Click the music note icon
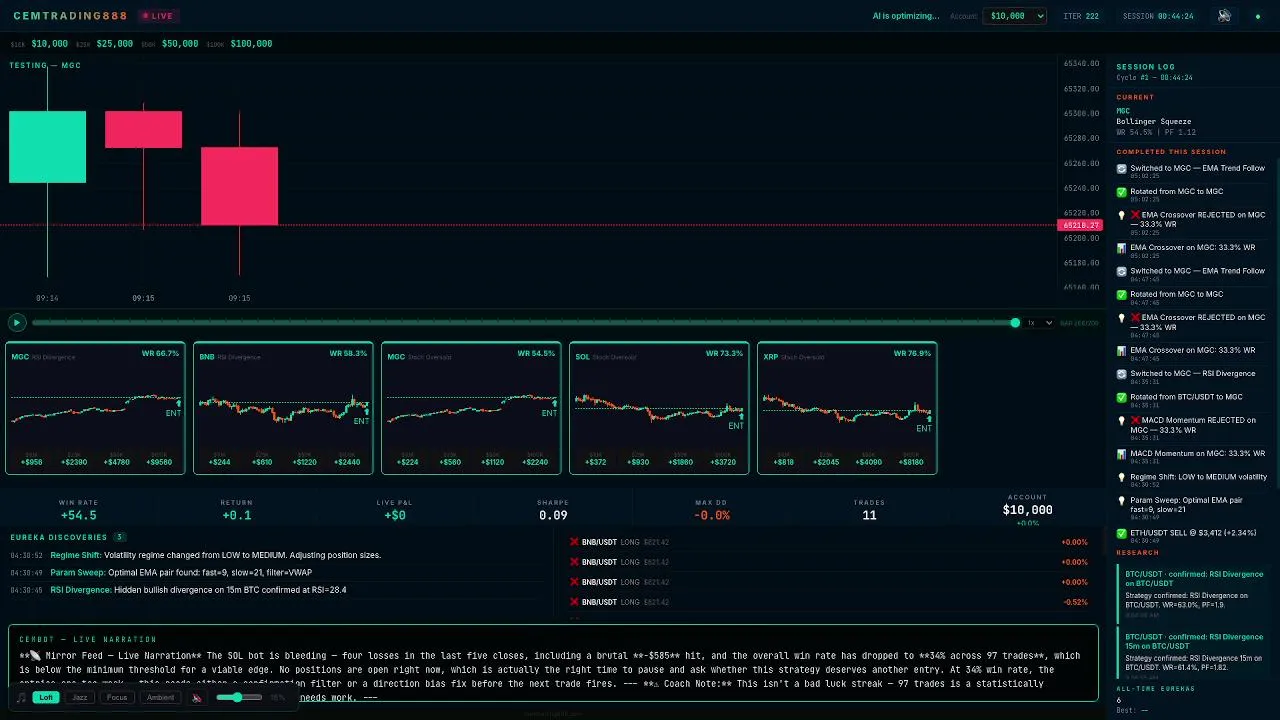 [21, 698]
